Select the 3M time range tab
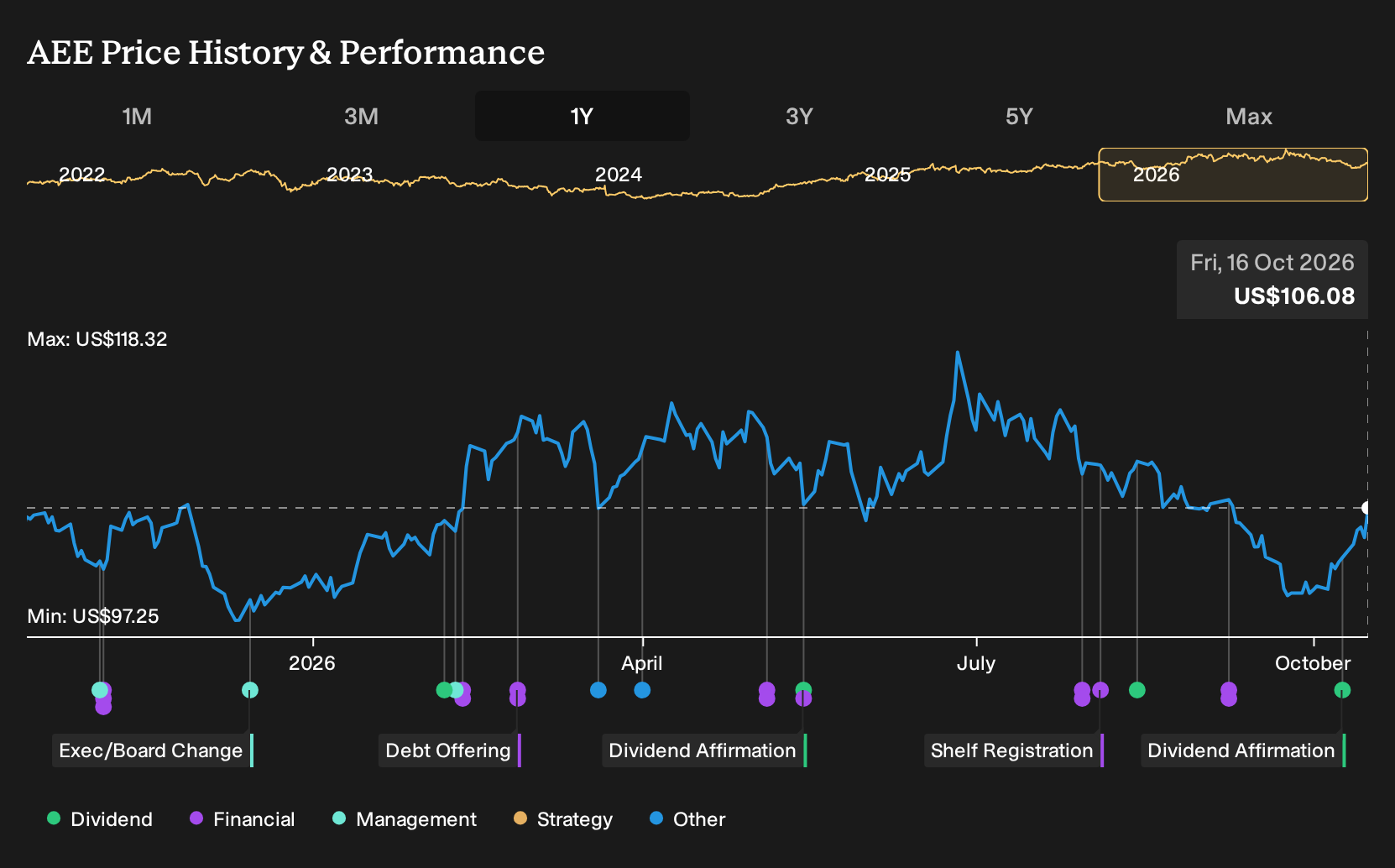1395x868 pixels. point(361,116)
